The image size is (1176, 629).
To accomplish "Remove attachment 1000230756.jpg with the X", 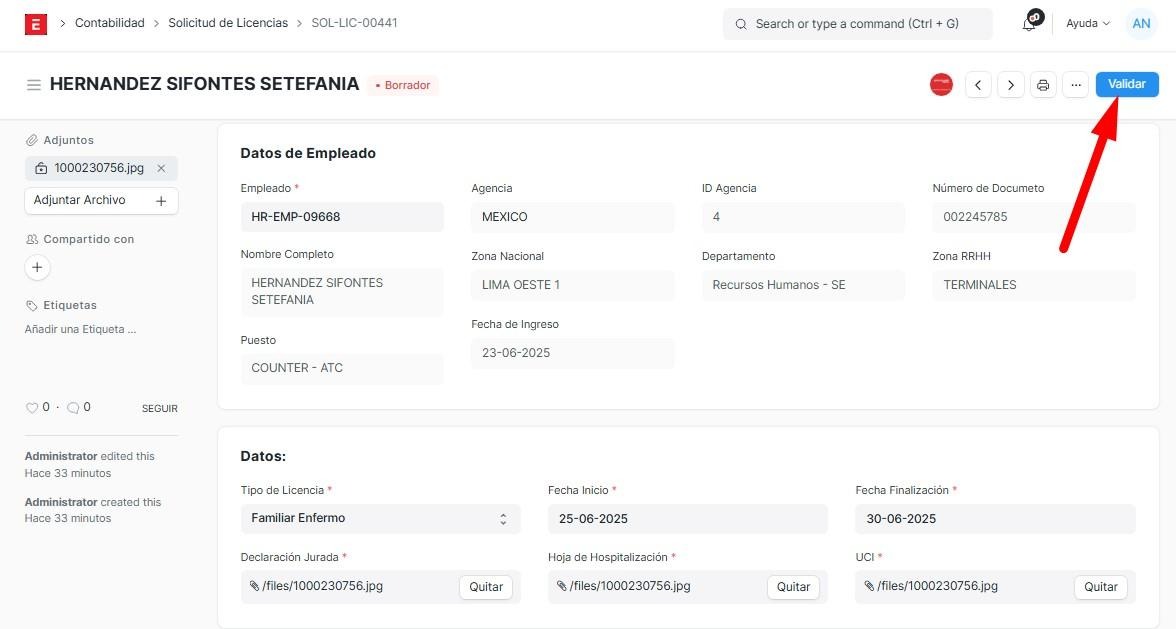I will (161, 168).
